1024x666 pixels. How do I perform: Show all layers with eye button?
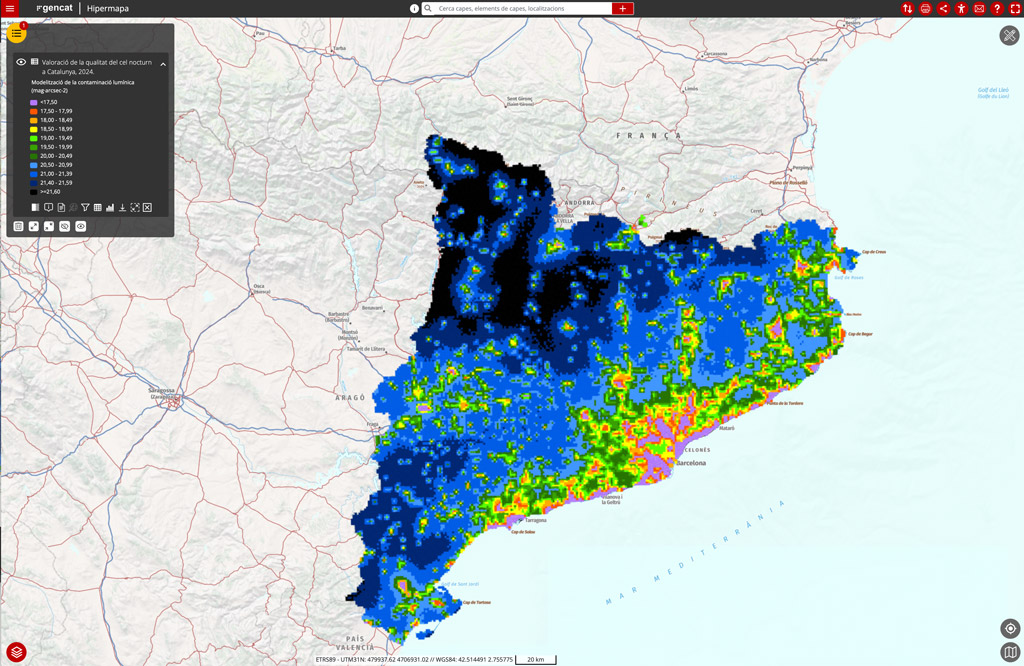click(x=81, y=227)
